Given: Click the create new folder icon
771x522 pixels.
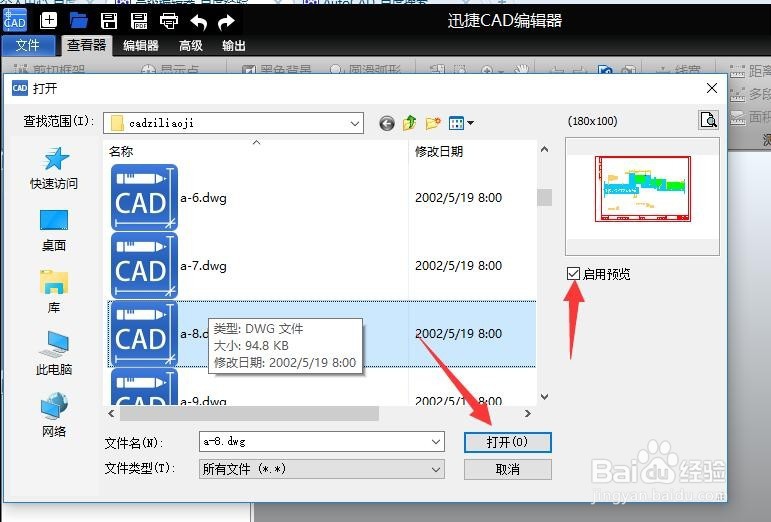Looking at the screenshot, I should pyautogui.click(x=433, y=123).
